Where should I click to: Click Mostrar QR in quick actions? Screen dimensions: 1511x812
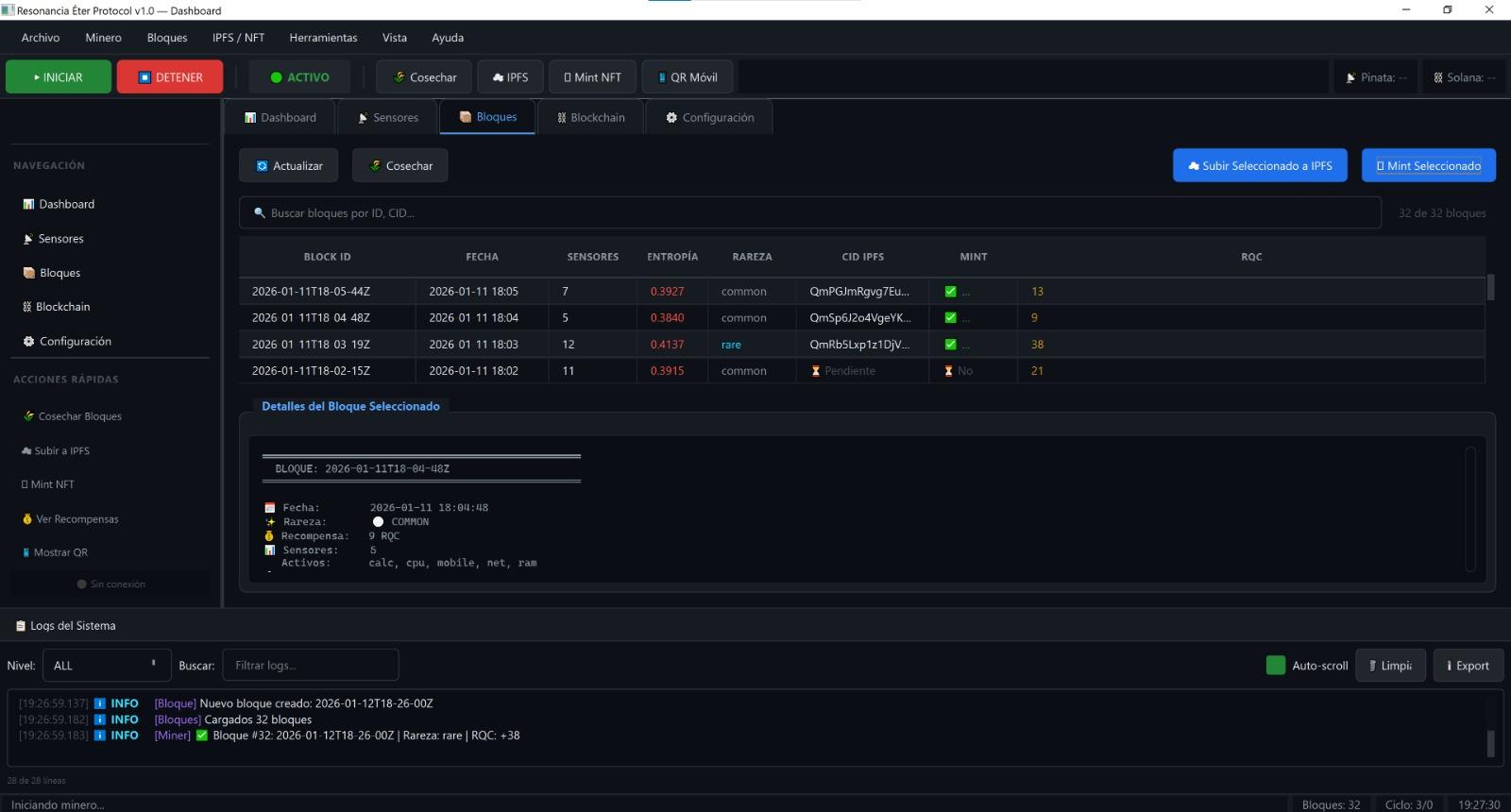click(59, 552)
